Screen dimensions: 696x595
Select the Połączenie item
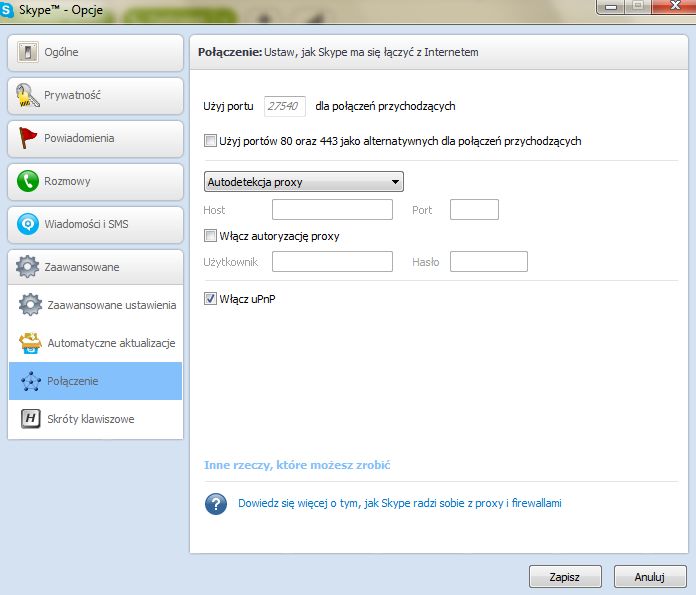[x=95, y=381]
